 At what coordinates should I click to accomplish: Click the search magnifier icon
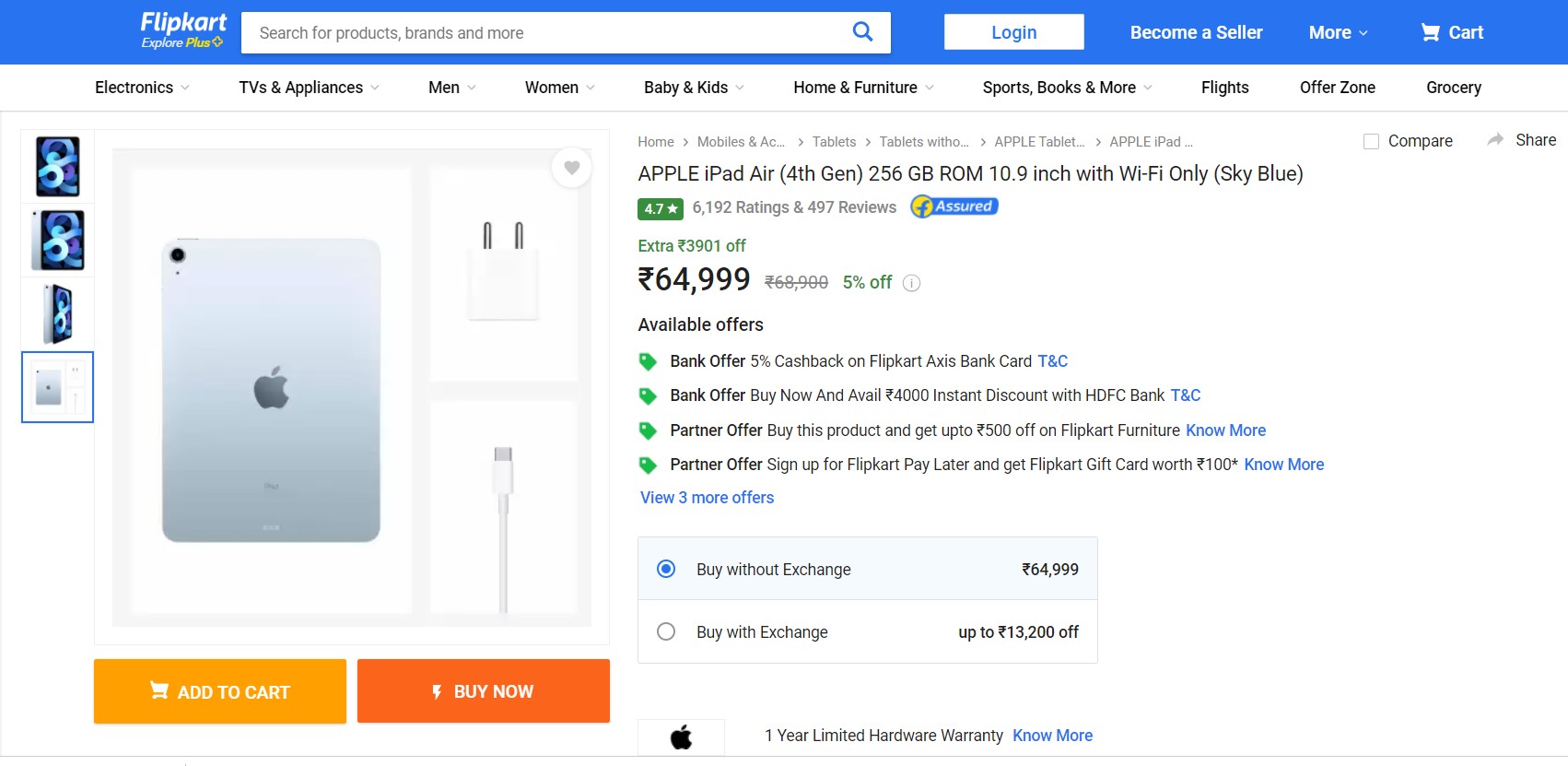pyautogui.click(x=862, y=31)
